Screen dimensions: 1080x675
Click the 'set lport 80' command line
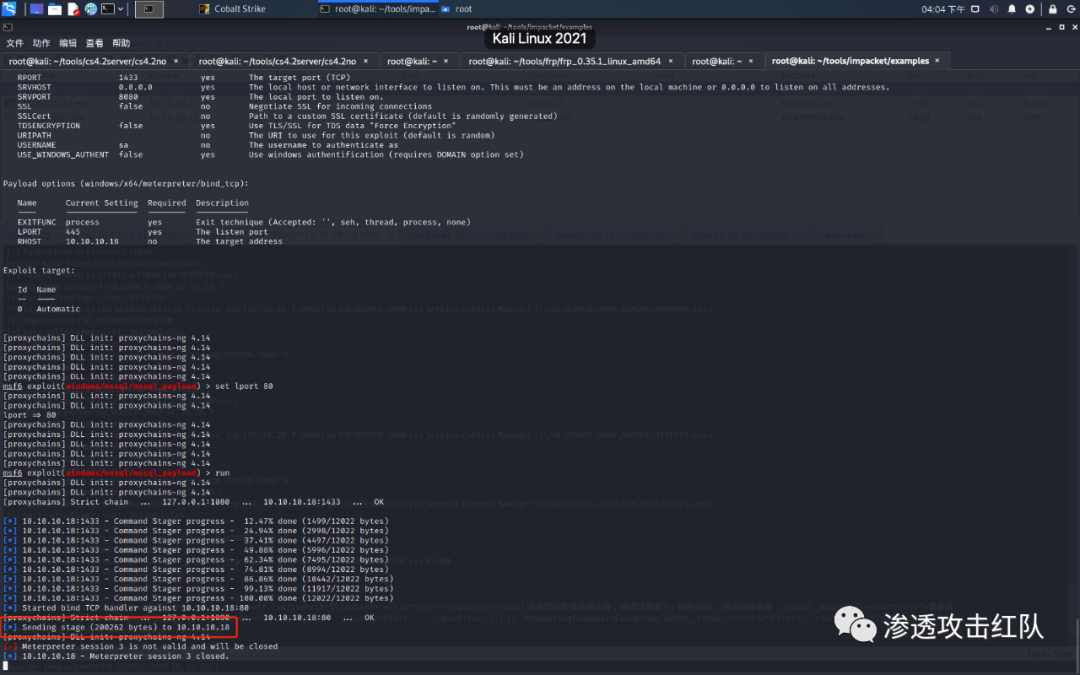click(138, 386)
